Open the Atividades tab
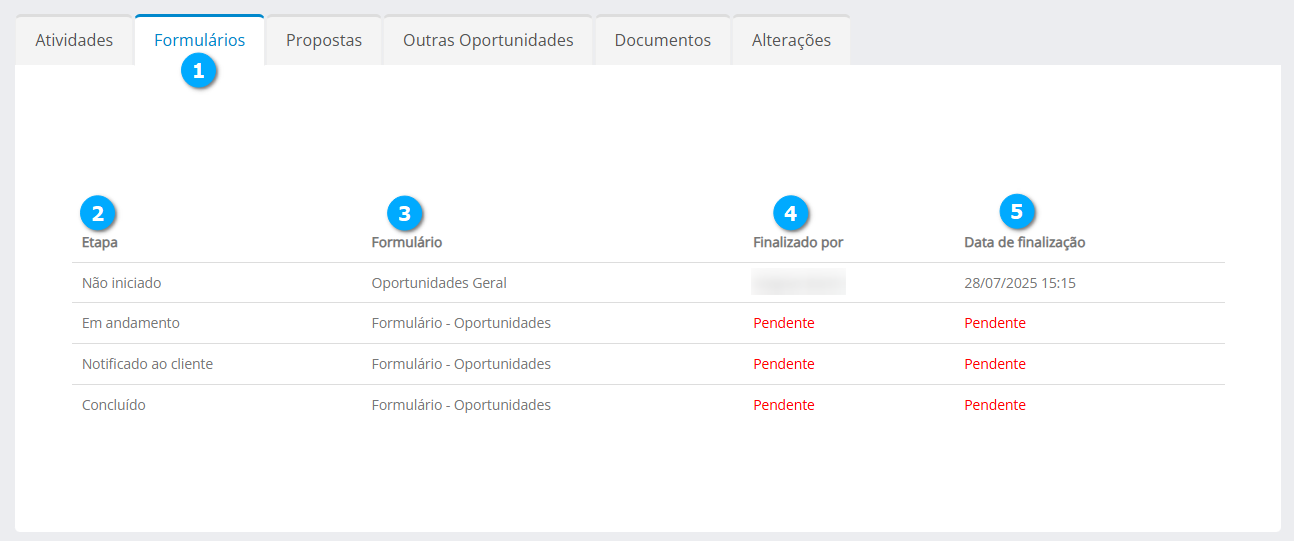 [x=74, y=41]
